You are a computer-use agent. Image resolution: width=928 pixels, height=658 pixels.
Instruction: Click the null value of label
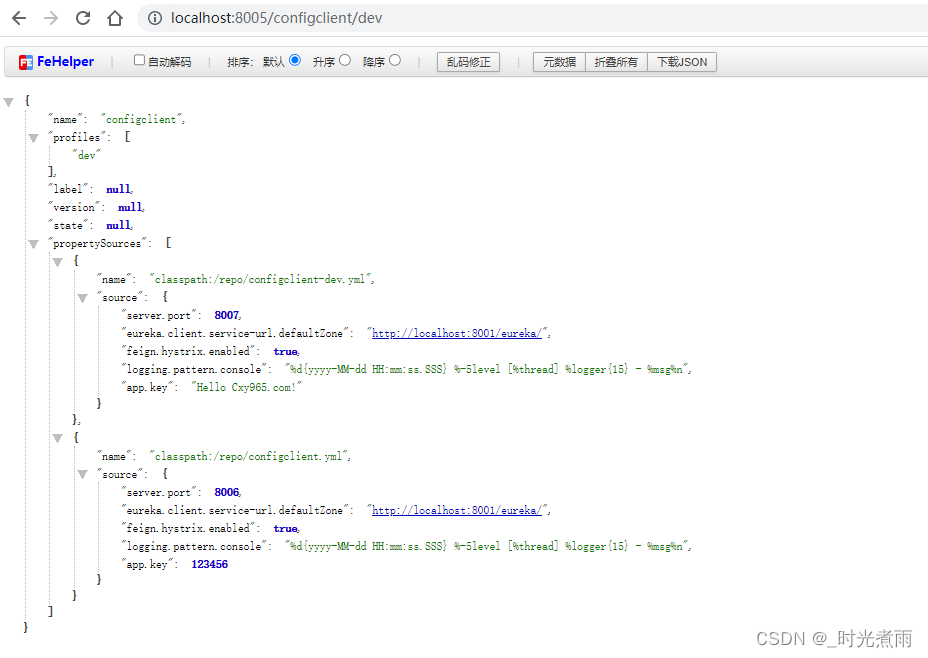coord(118,189)
